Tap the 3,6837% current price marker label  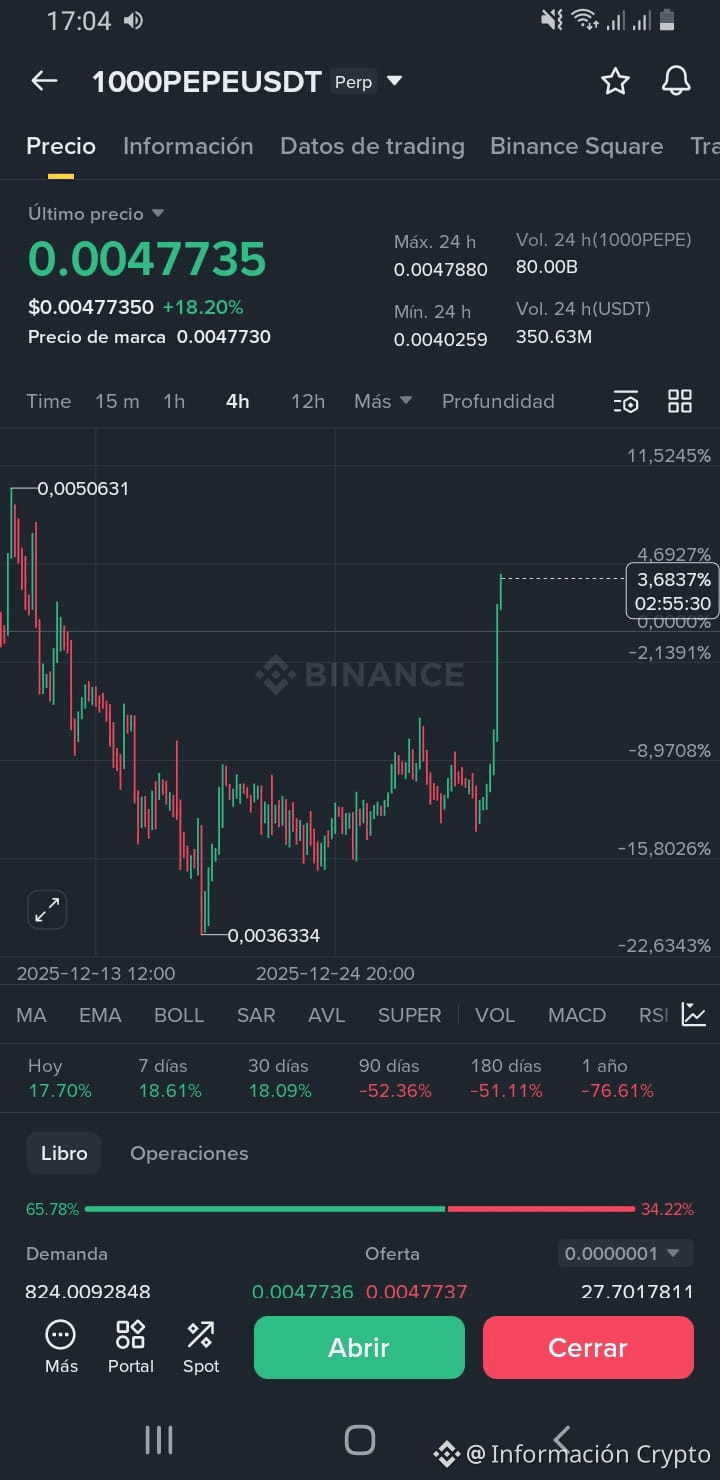point(673,590)
